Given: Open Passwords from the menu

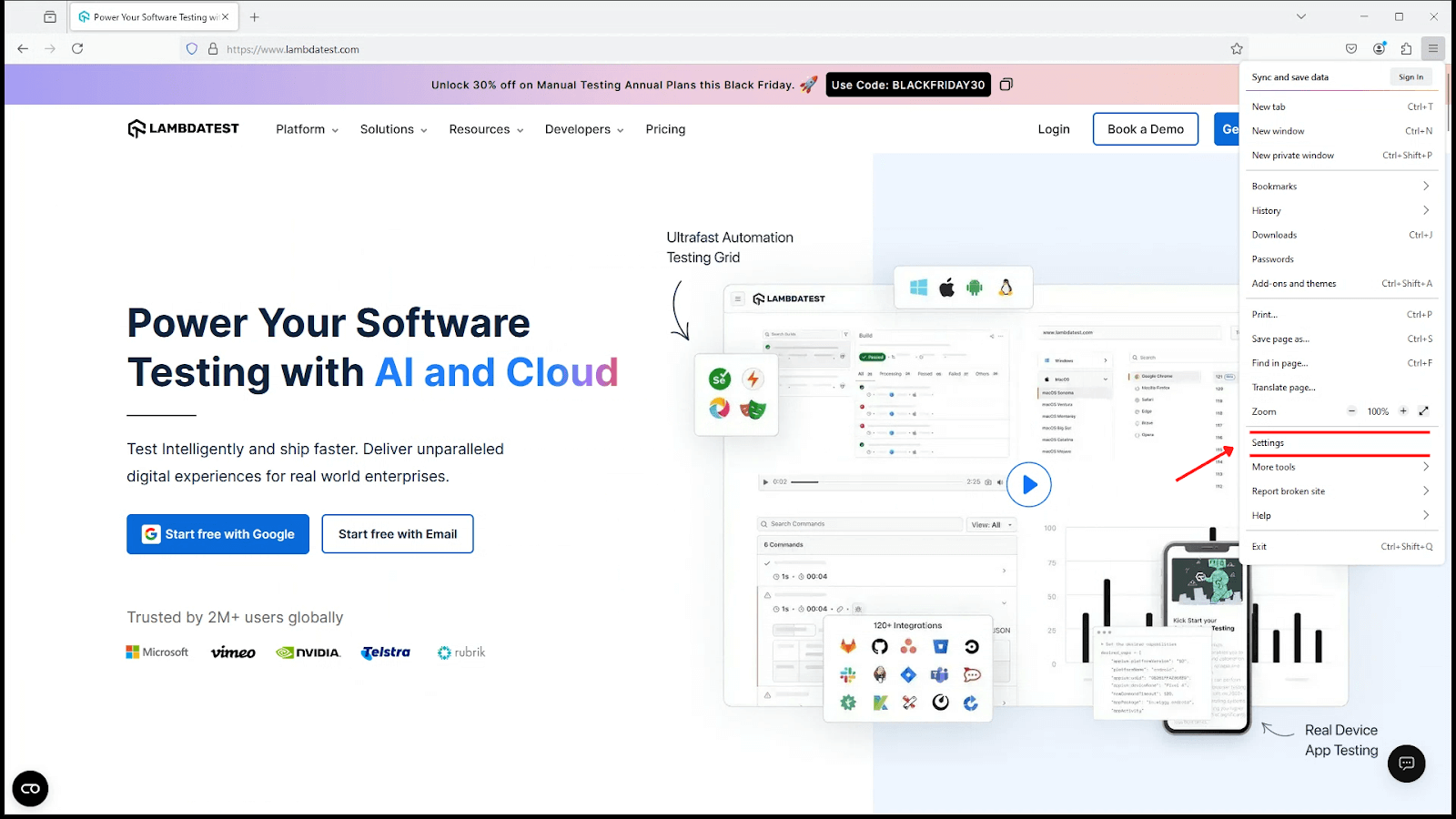Looking at the screenshot, I should point(1341,259).
